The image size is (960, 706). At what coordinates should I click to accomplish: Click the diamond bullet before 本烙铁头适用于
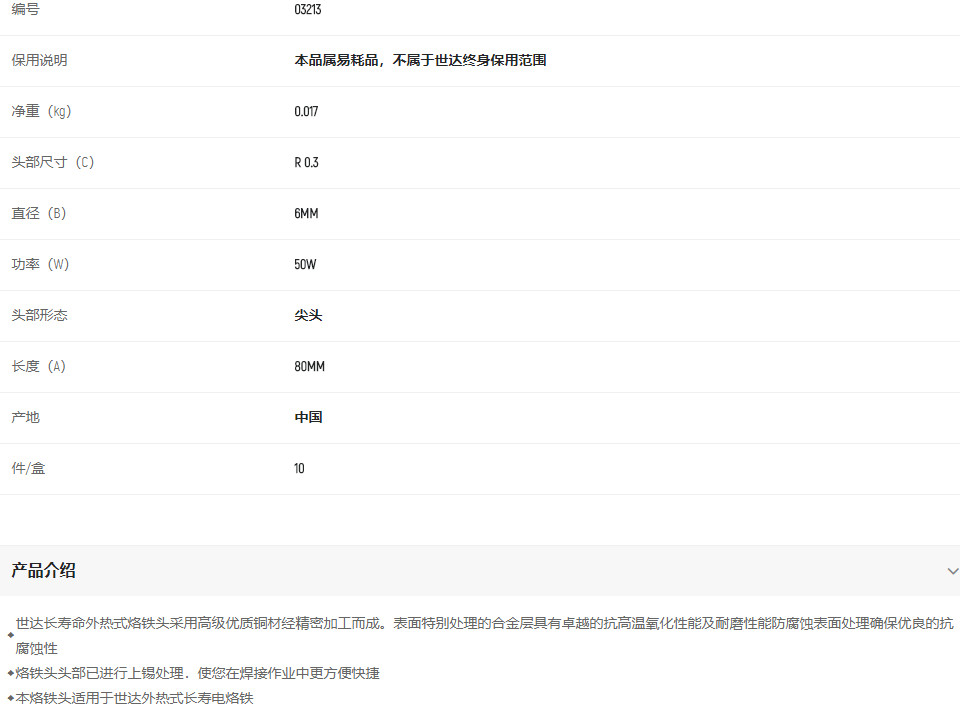click(10, 698)
